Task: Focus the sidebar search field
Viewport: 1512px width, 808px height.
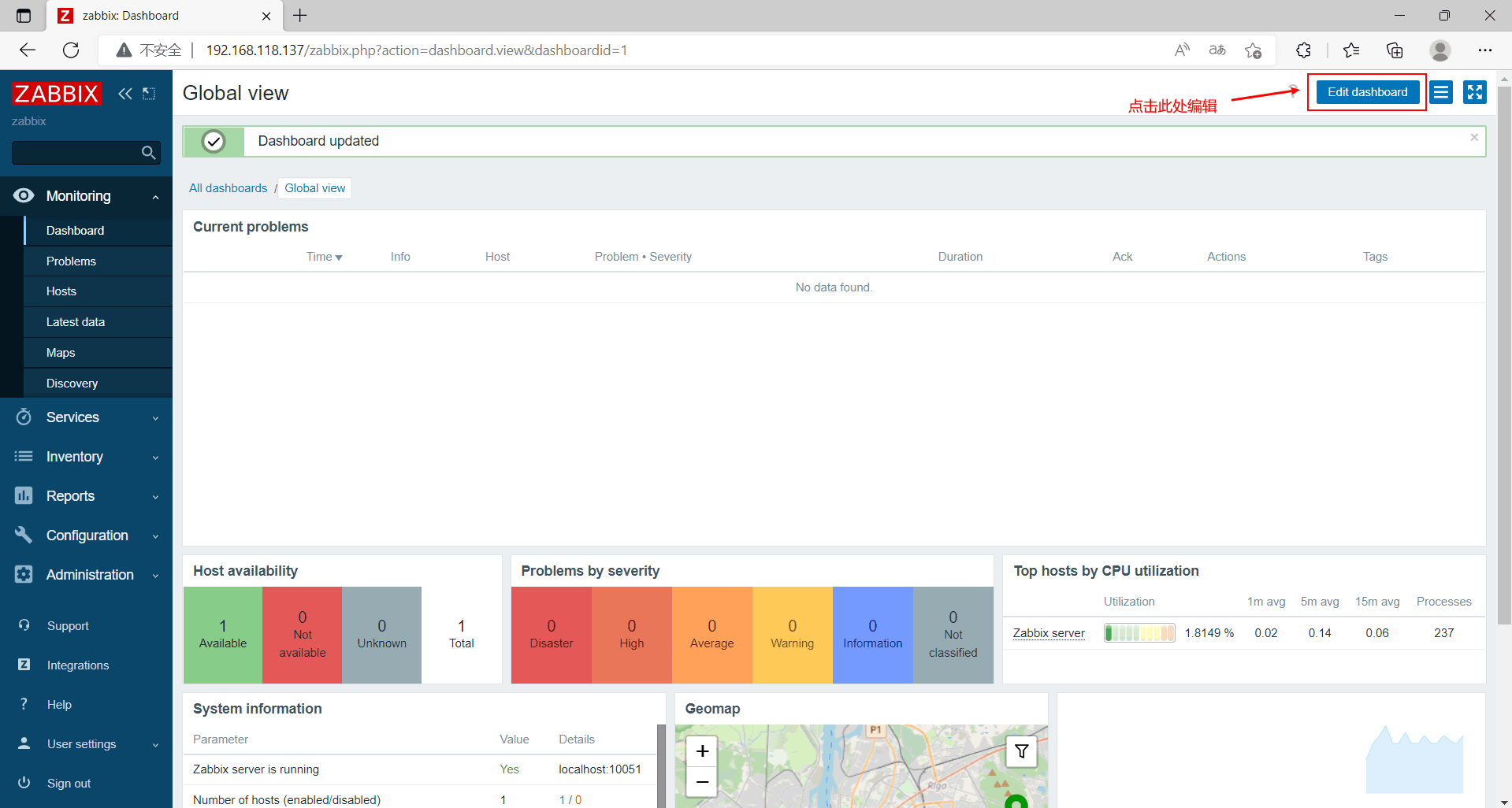Action: pos(76,153)
